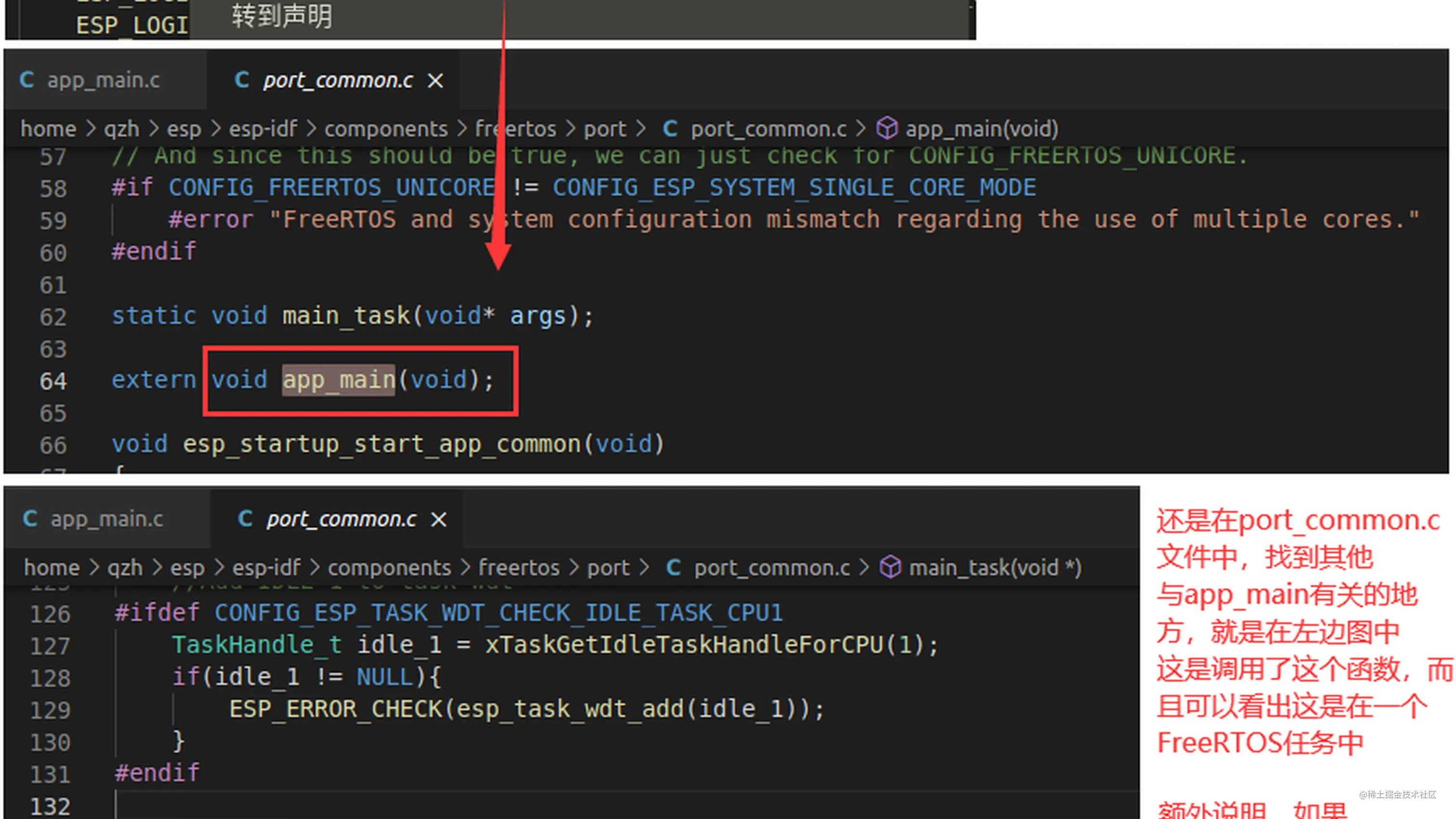Click line number 58 in upper gutter
1456x819 pixels.
tap(53, 188)
